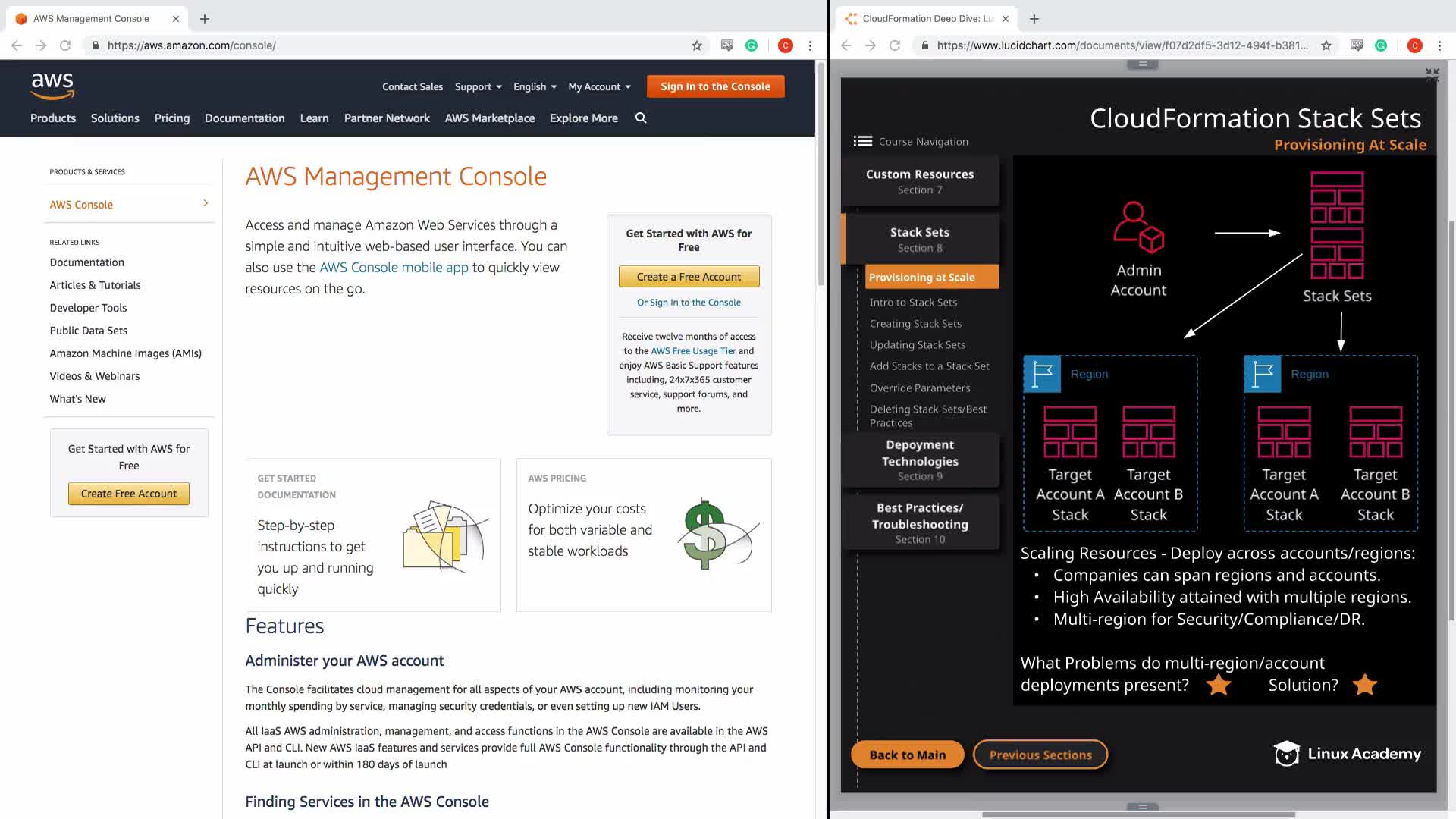This screenshot has width=1456, height=819.
Task: Open the Support dropdown menu
Action: click(478, 86)
